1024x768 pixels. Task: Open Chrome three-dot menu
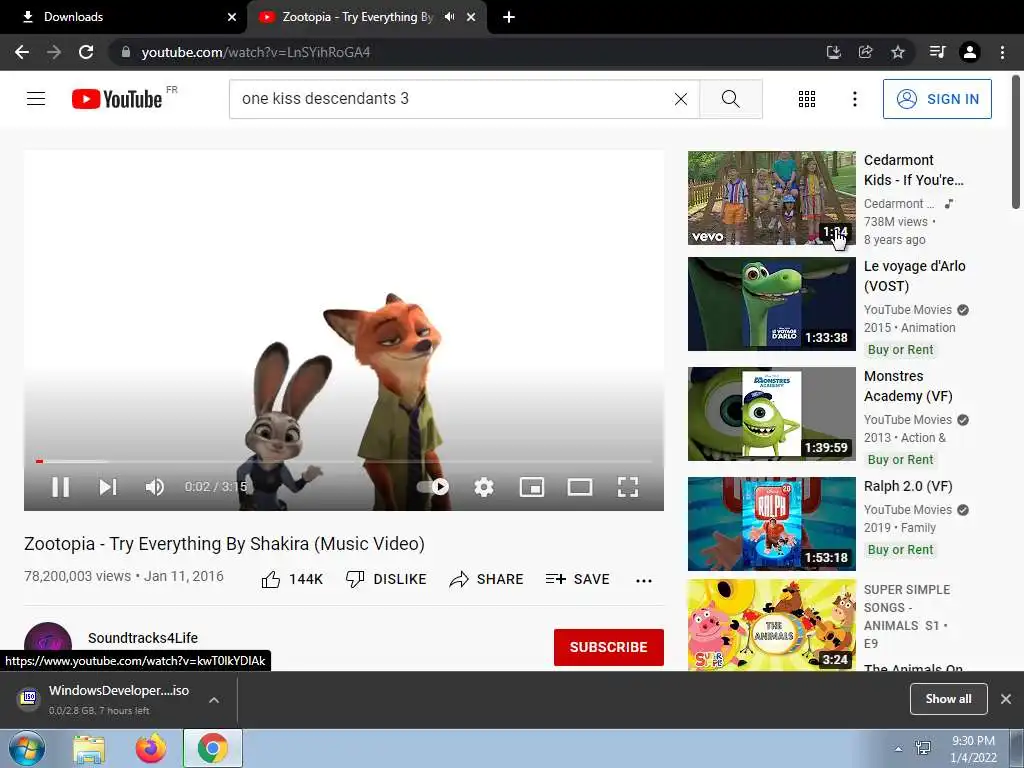[1002, 52]
